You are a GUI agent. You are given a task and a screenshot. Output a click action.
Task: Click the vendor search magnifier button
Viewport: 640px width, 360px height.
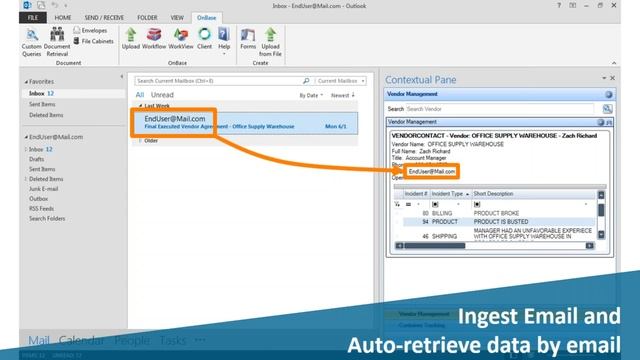pyautogui.click(x=607, y=109)
